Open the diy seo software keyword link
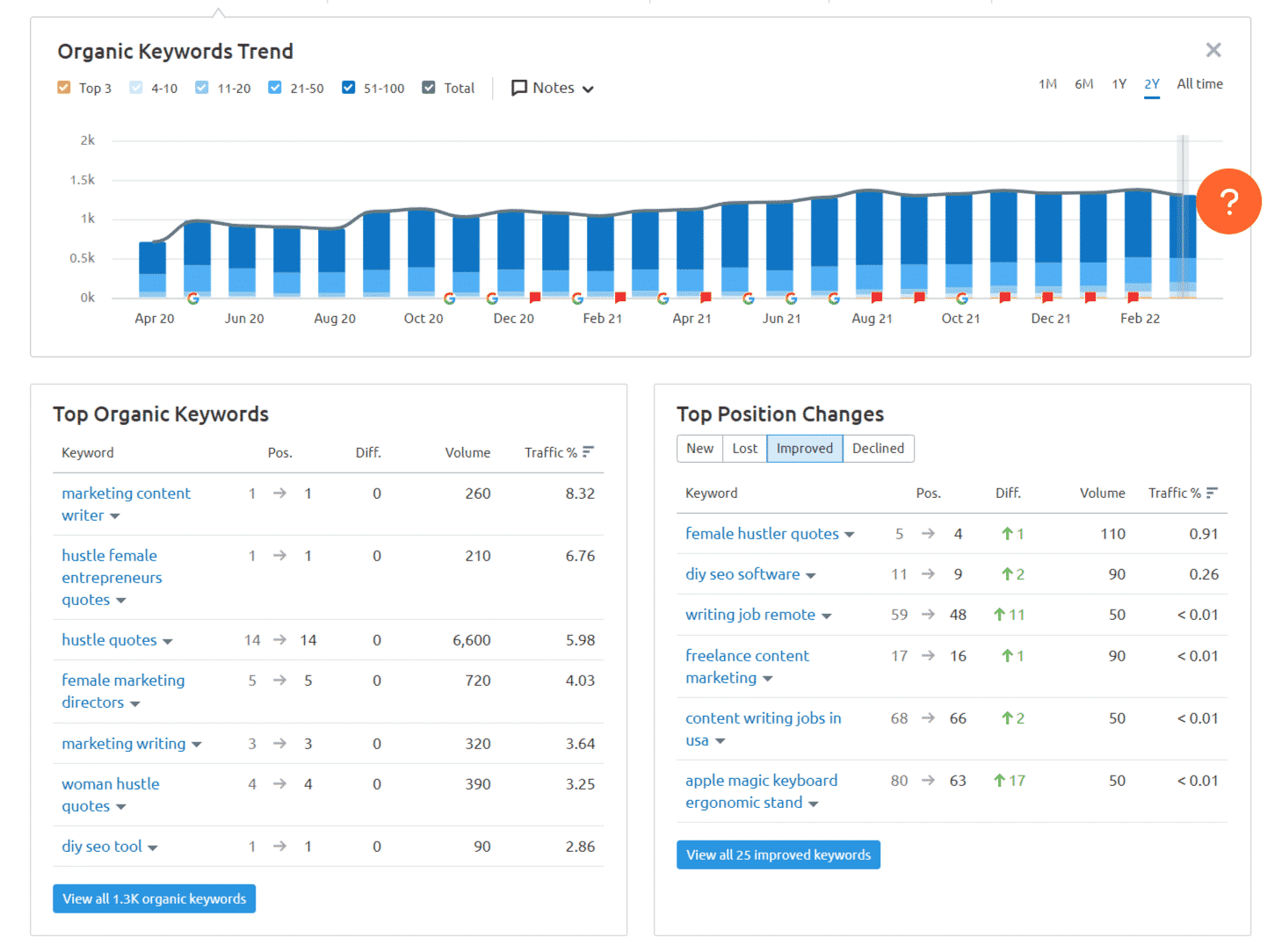This screenshot has height=952, width=1267. click(x=742, y=574)
